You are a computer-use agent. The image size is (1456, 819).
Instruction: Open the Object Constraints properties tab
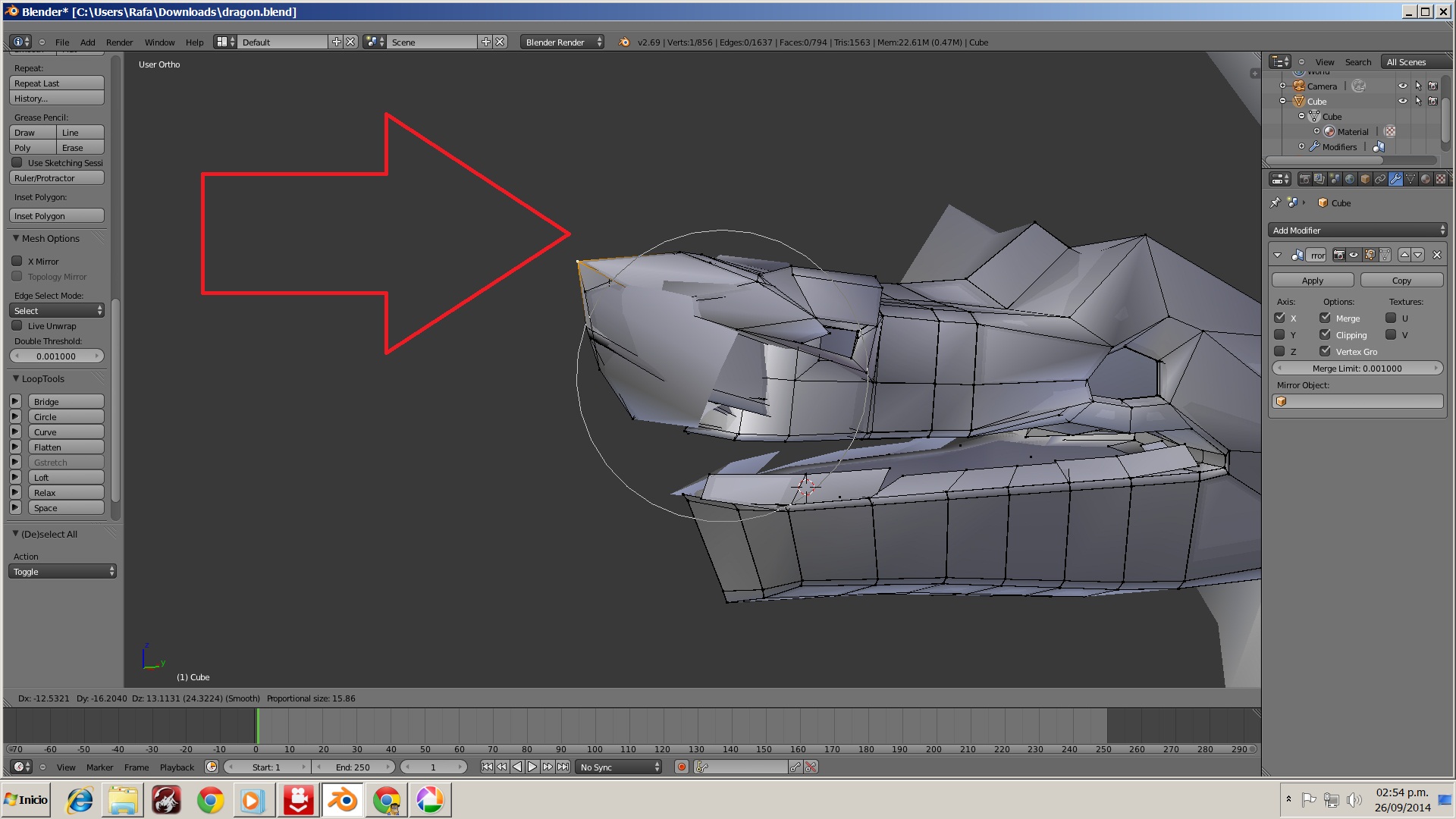click(x=1380, y=179)
